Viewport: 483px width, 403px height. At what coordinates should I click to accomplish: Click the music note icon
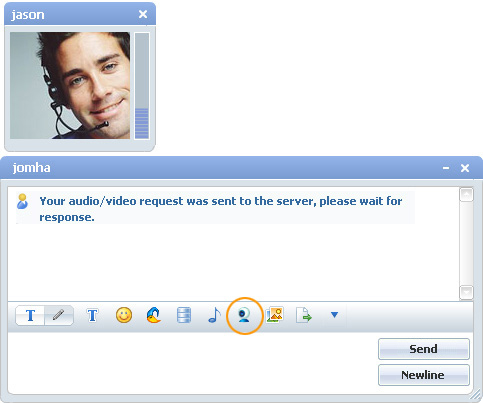click(x=214, y=315)
